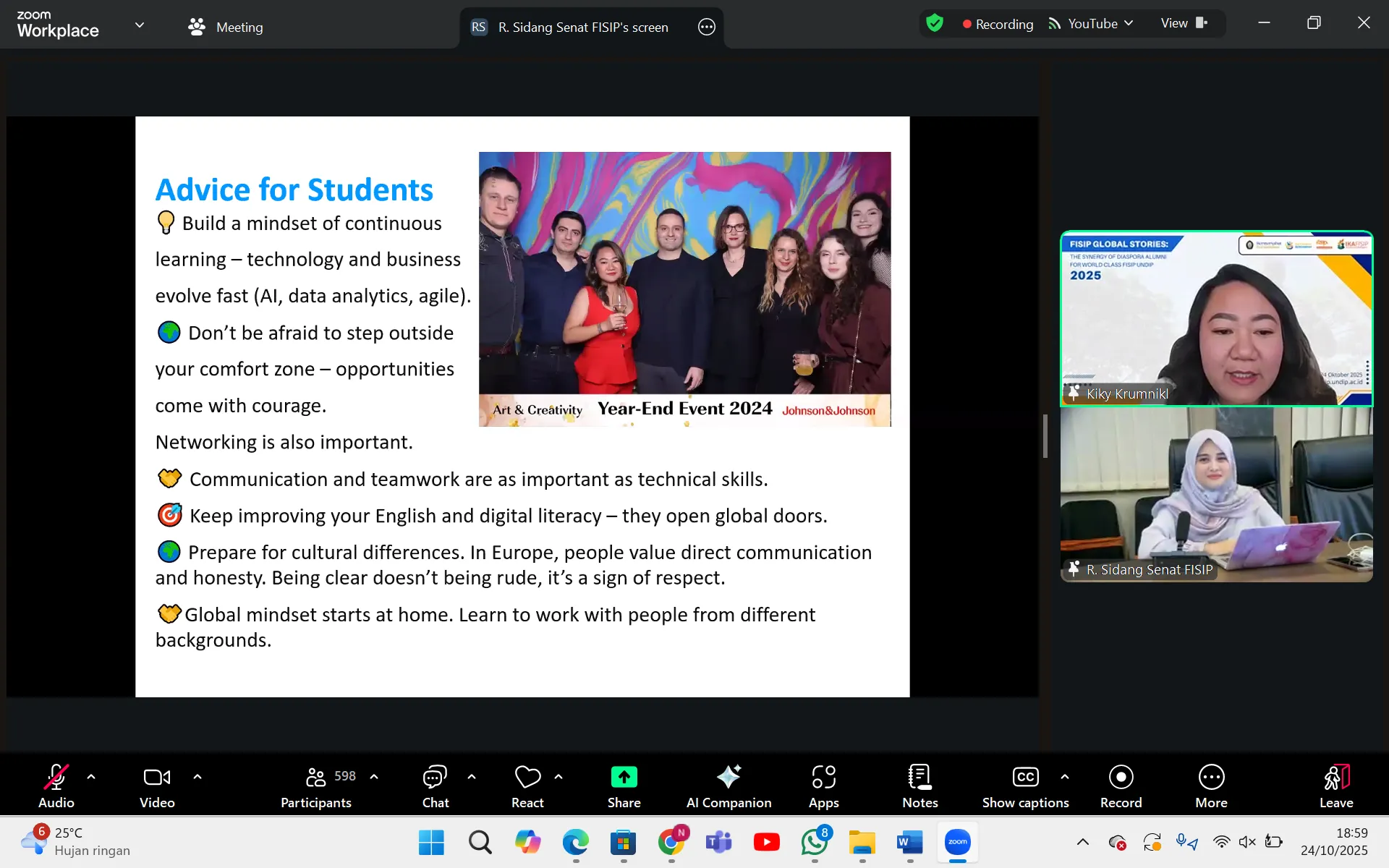Open AI Companion

click(729, 786)
